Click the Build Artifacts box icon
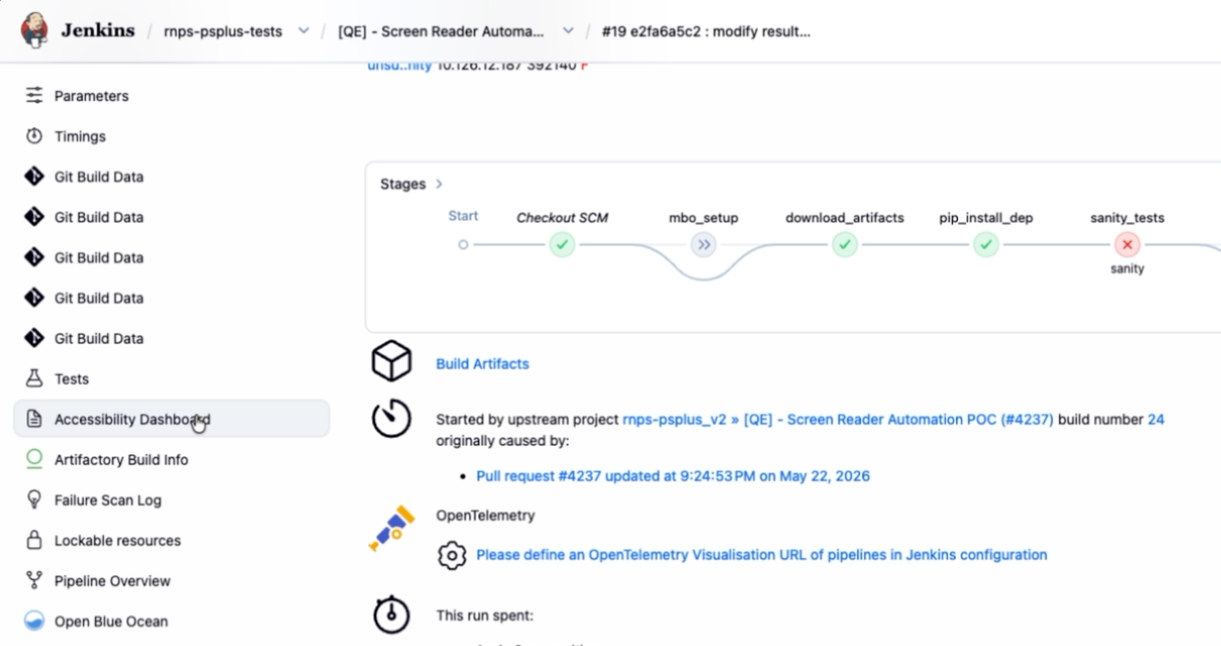 [392, 361]
